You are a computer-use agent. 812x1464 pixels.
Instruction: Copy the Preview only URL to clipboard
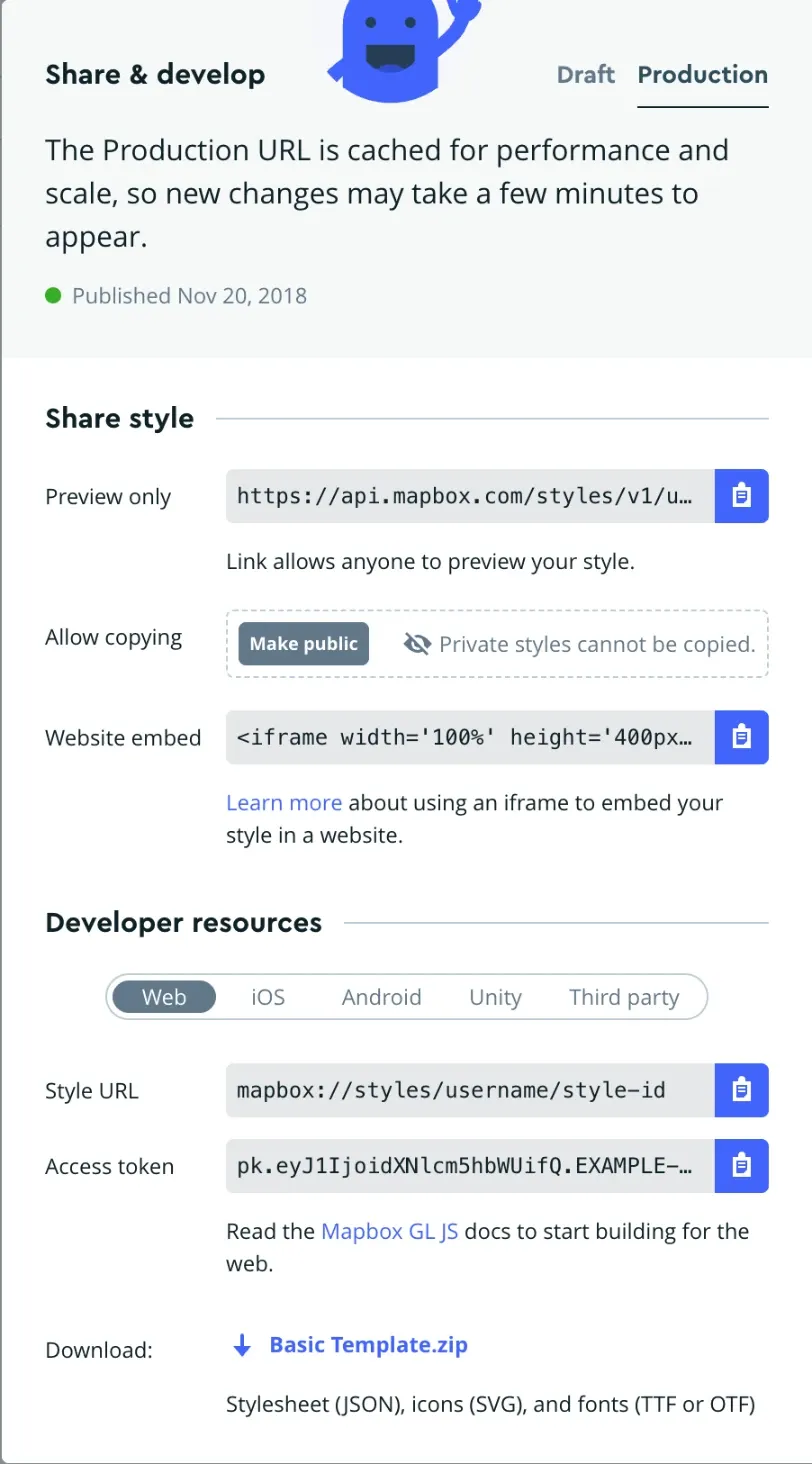click(x=741, y=496)
